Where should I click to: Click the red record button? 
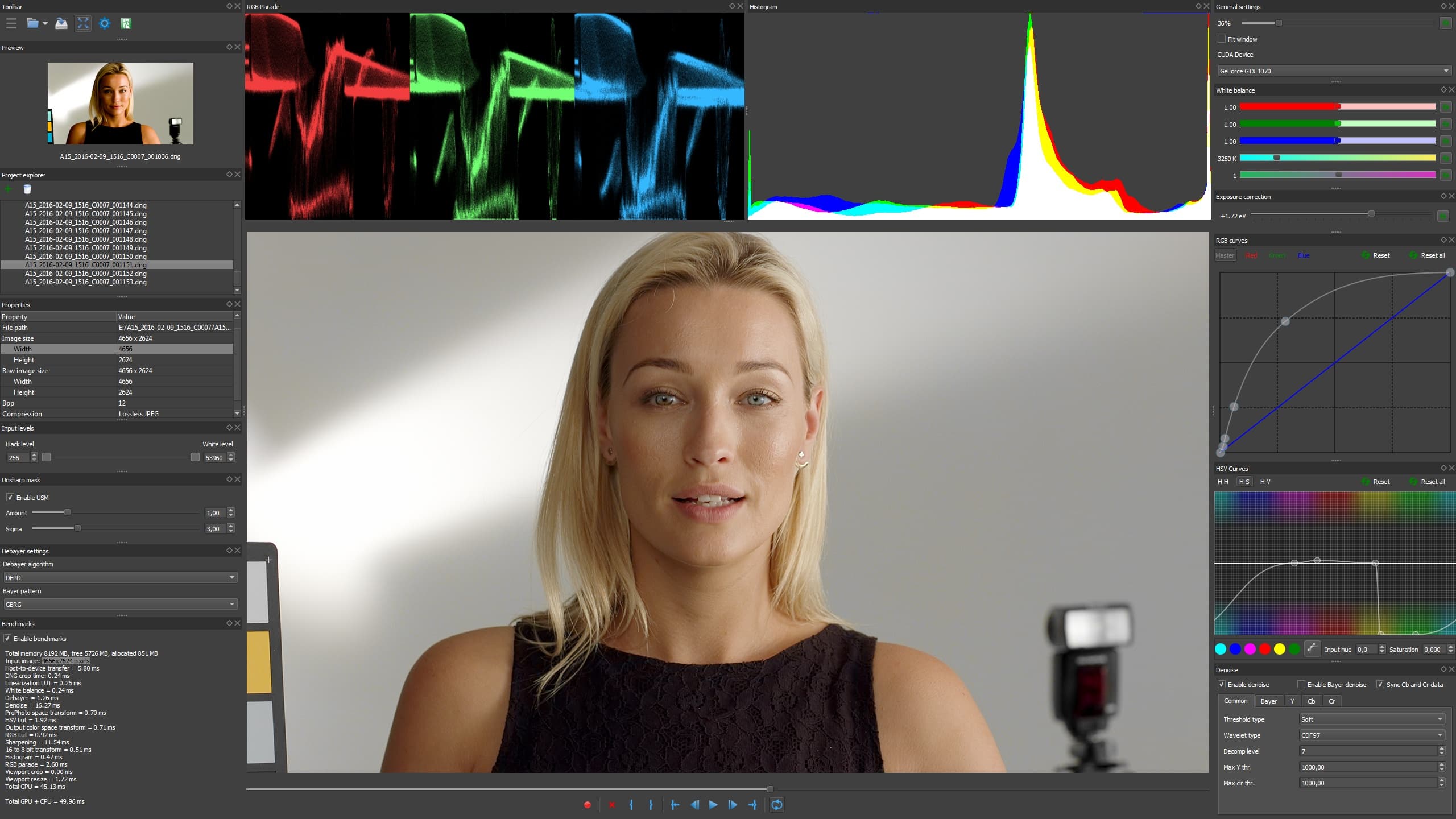588,805
